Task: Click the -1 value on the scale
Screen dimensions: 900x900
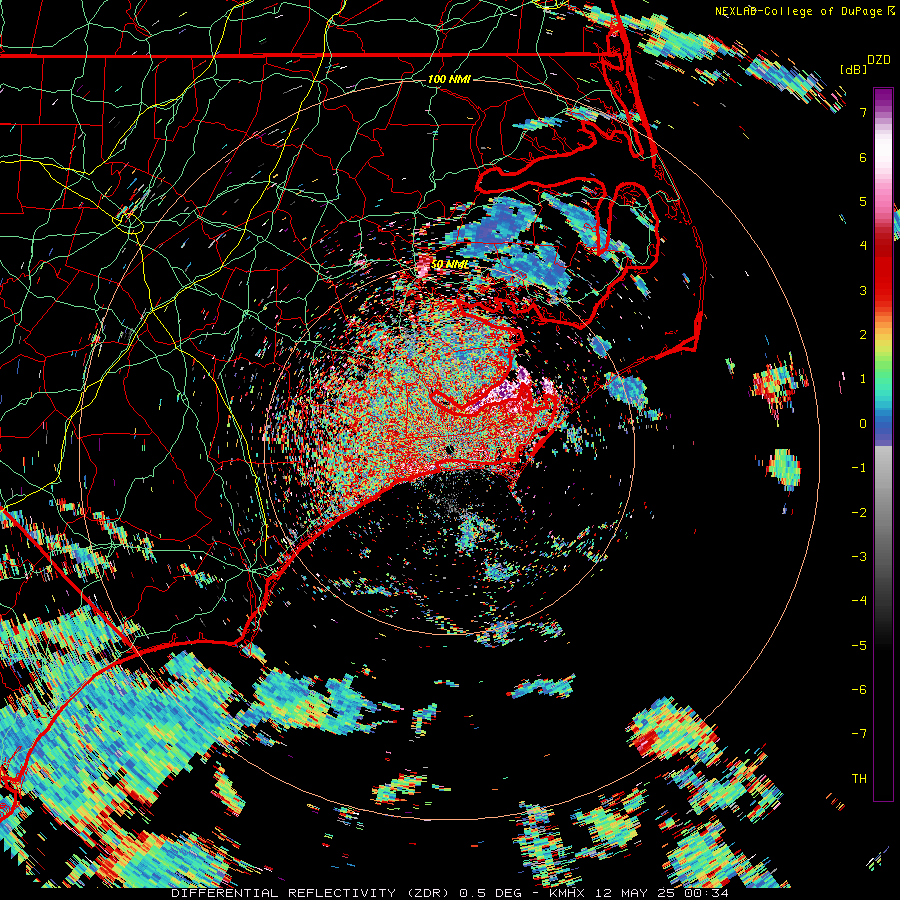Action: pyautogui.click(x=859, y=468)
